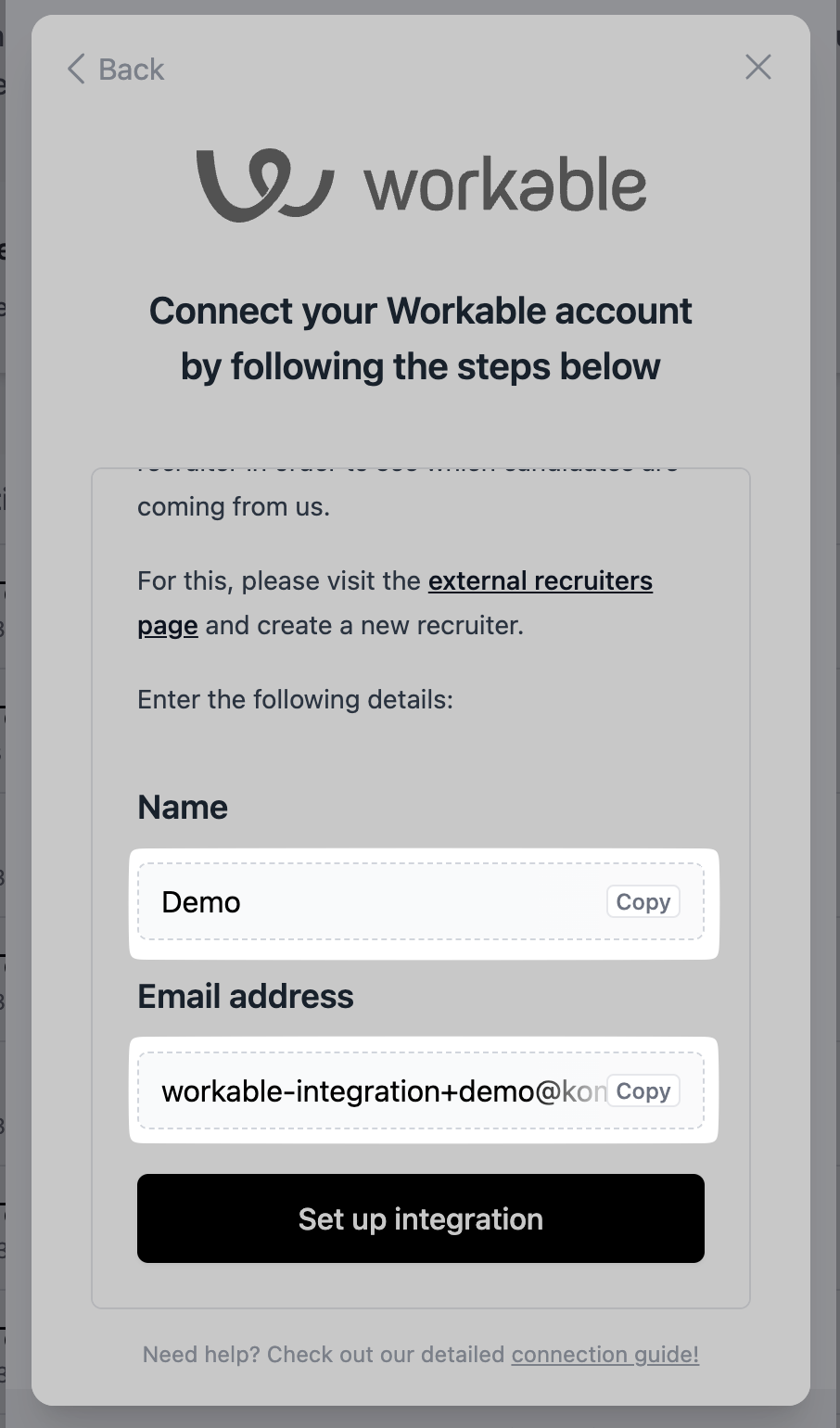Copy the integration email address
The width and height of the screenshot is (840, 1428).
[643, 1091]
